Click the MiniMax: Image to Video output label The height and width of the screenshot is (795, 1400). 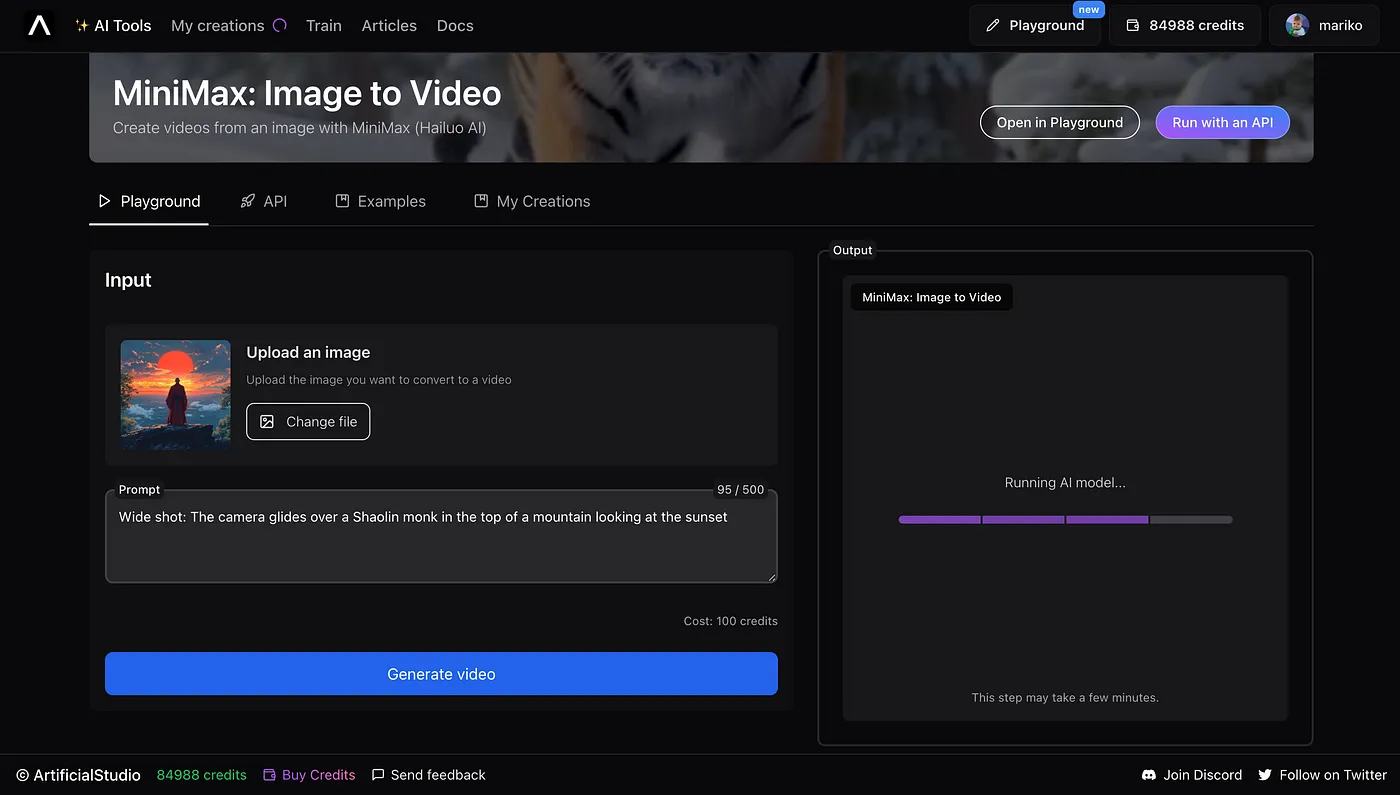tap(931, 297)
